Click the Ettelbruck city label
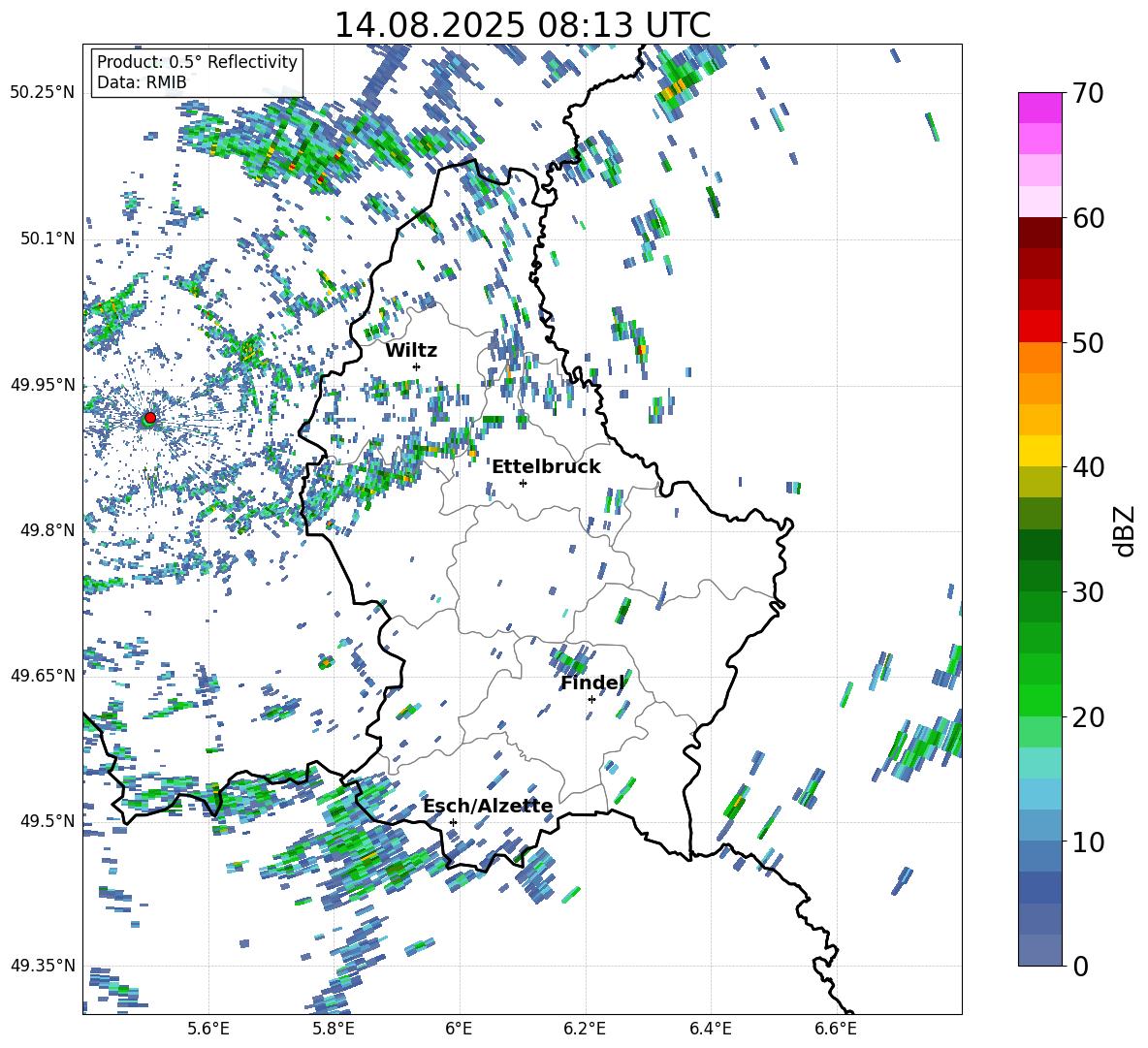The image size is (1148, 1048). [x=546, y=467]
